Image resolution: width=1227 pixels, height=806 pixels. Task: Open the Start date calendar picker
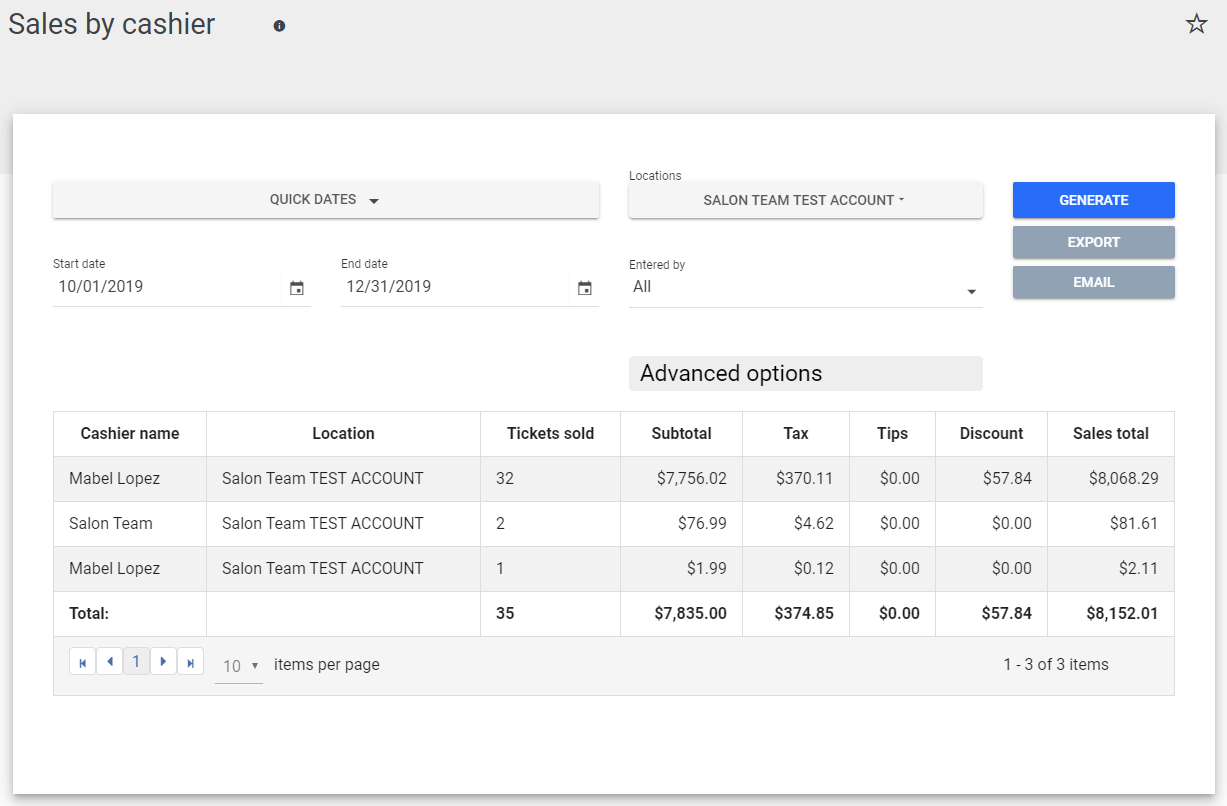click(x=297, y=288)
